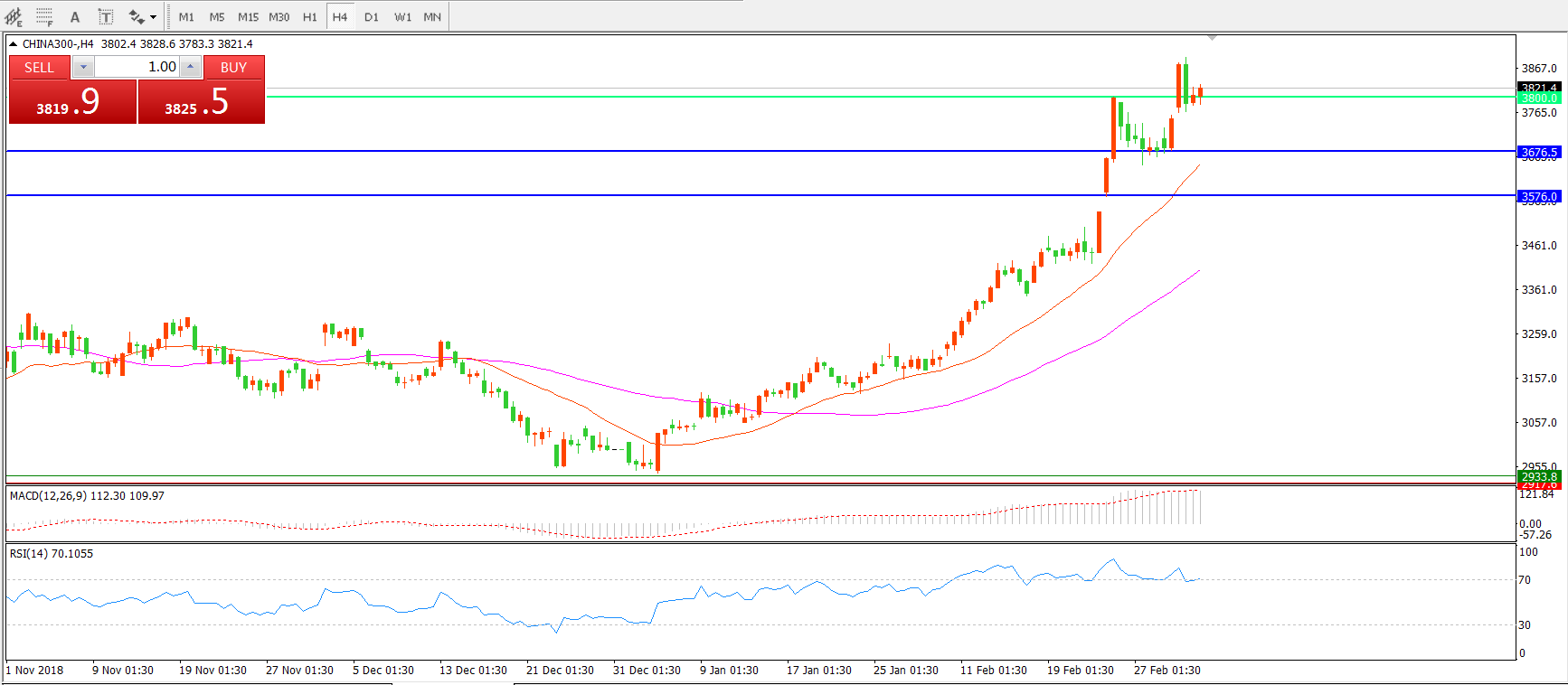
Task: Click the BUY button at 3825.5
Action: [x=201, y=101]
